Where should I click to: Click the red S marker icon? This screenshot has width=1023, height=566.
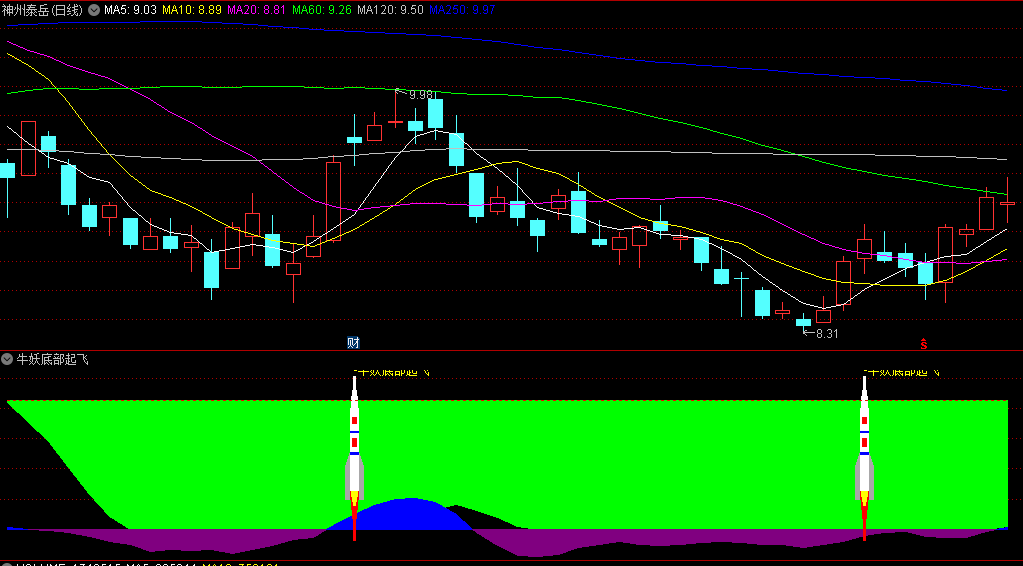coord(923,344)
